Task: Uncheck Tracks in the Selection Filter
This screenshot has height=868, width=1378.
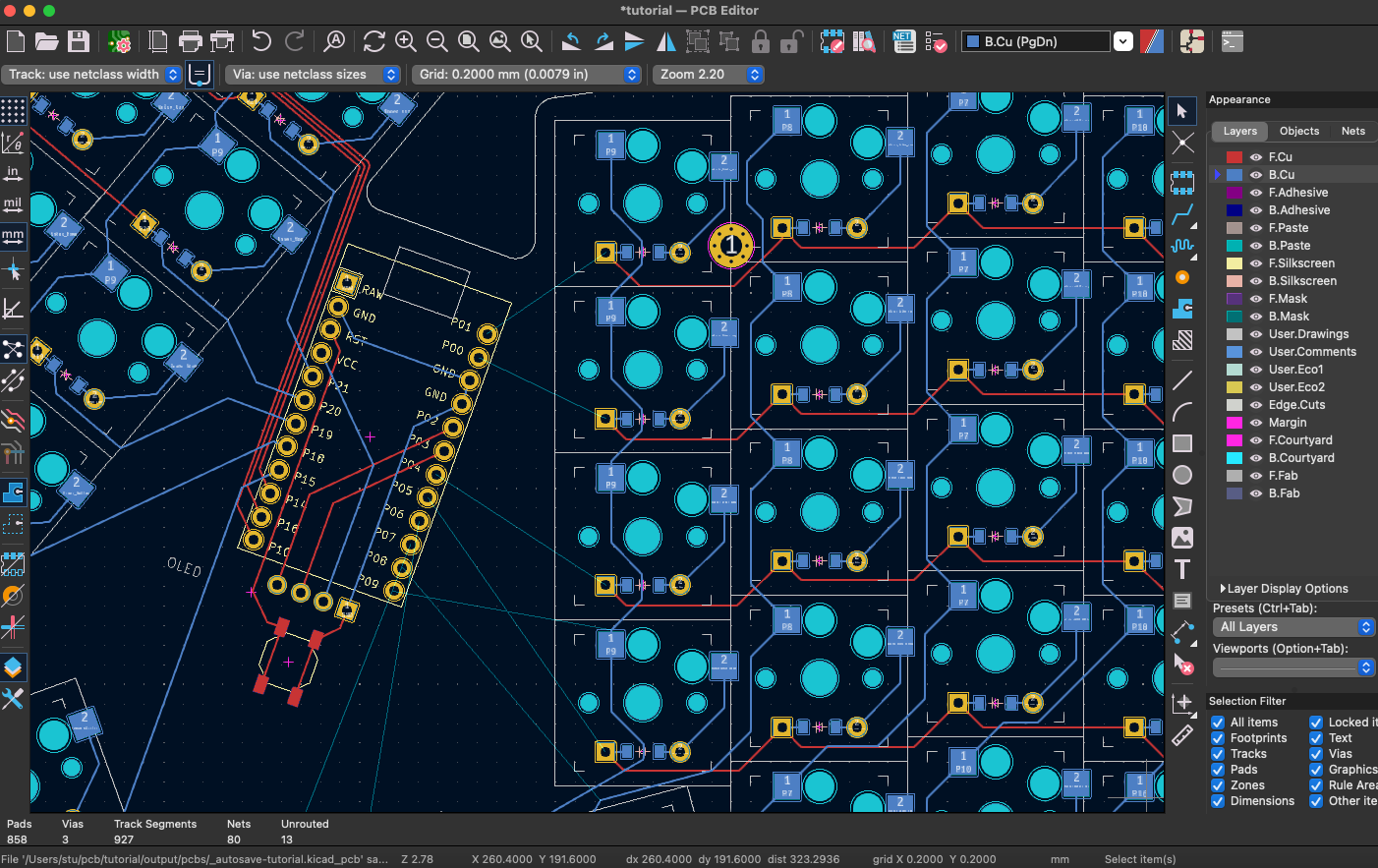Action: click(x=1217, y=753)
